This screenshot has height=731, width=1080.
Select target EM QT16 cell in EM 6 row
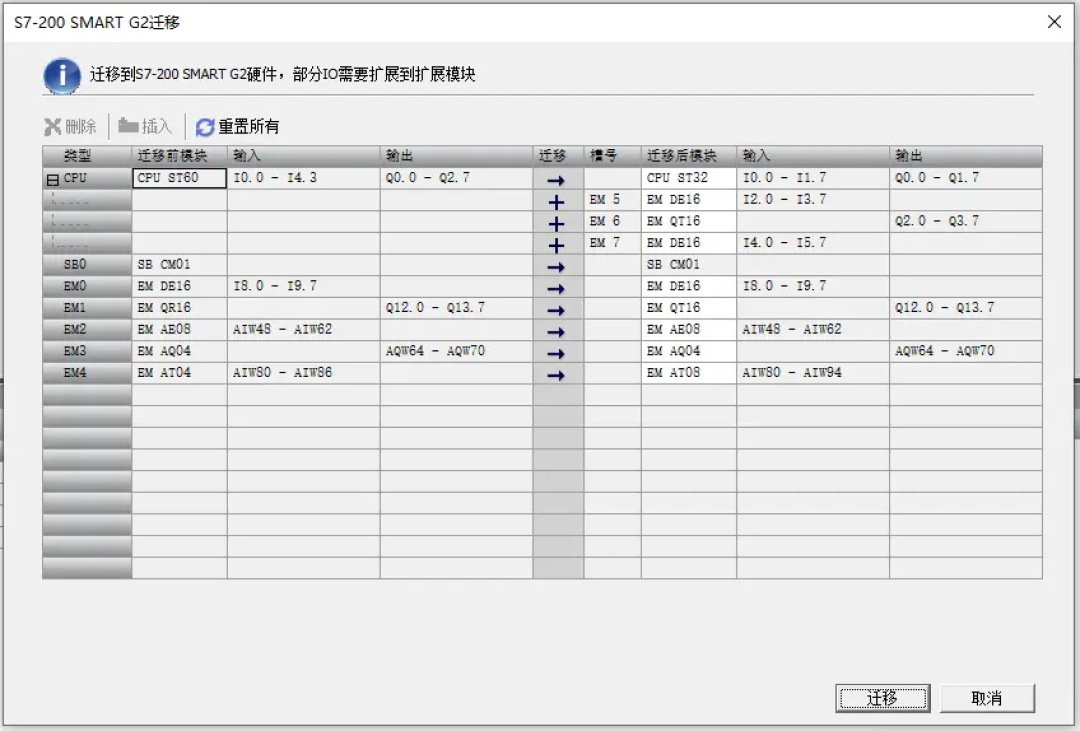click(689, 221)
